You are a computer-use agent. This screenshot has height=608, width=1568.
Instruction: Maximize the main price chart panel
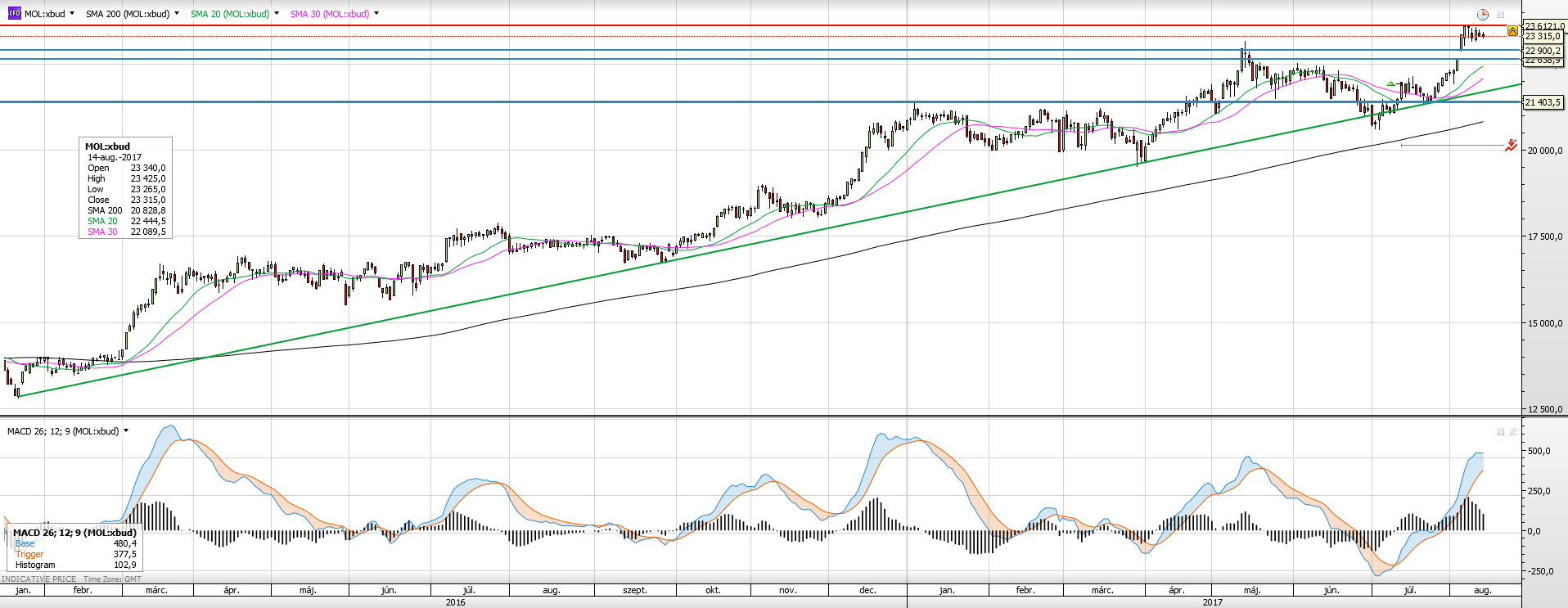(1501, 15)
